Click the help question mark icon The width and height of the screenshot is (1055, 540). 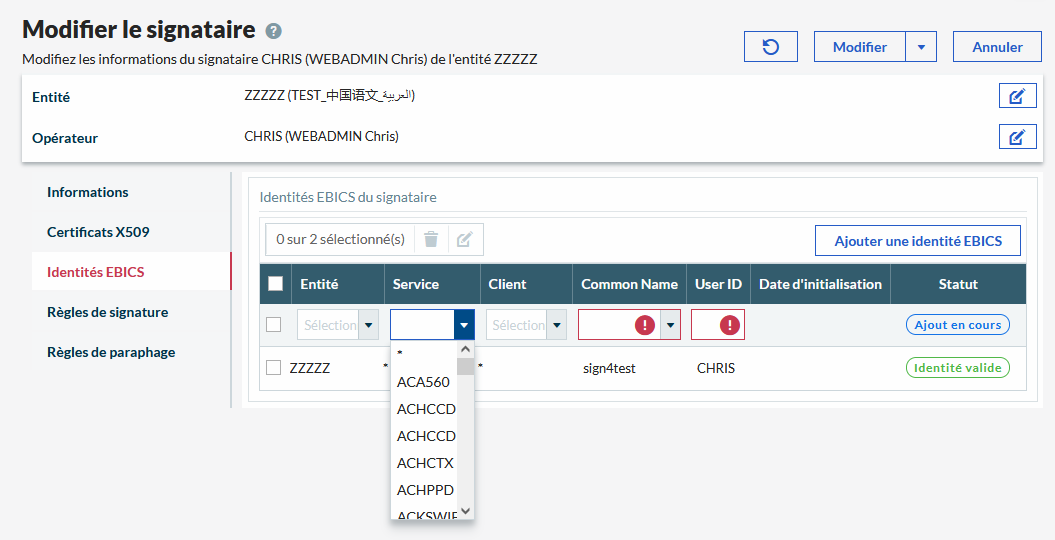274,31
